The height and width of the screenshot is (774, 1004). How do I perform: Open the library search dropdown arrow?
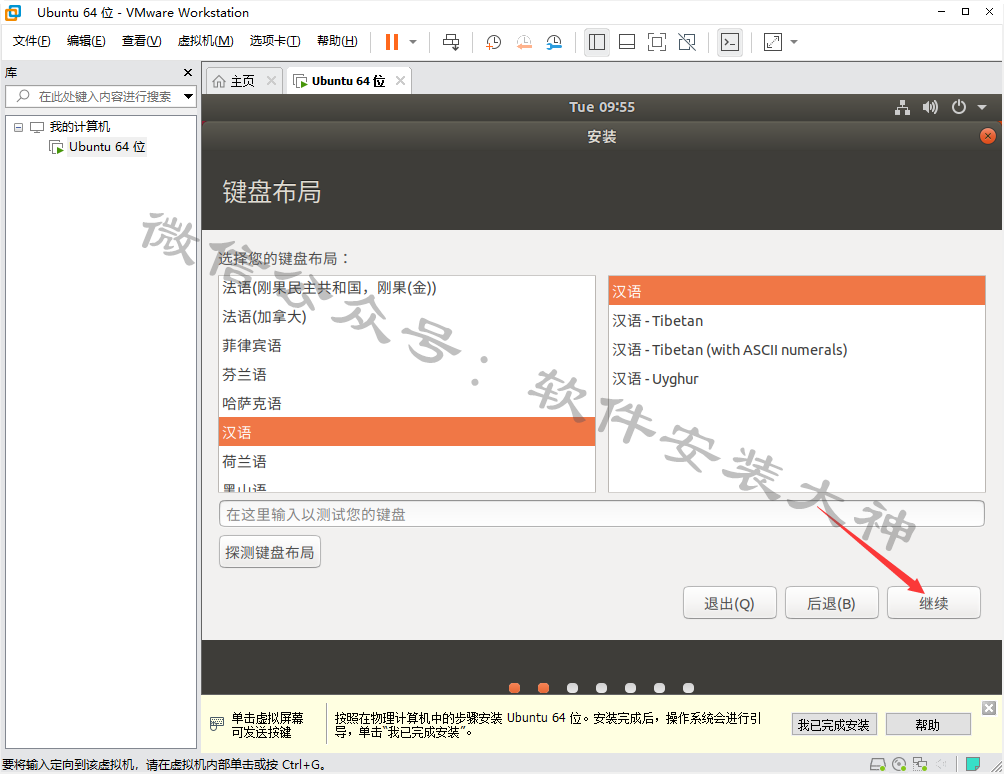(188, 97)
